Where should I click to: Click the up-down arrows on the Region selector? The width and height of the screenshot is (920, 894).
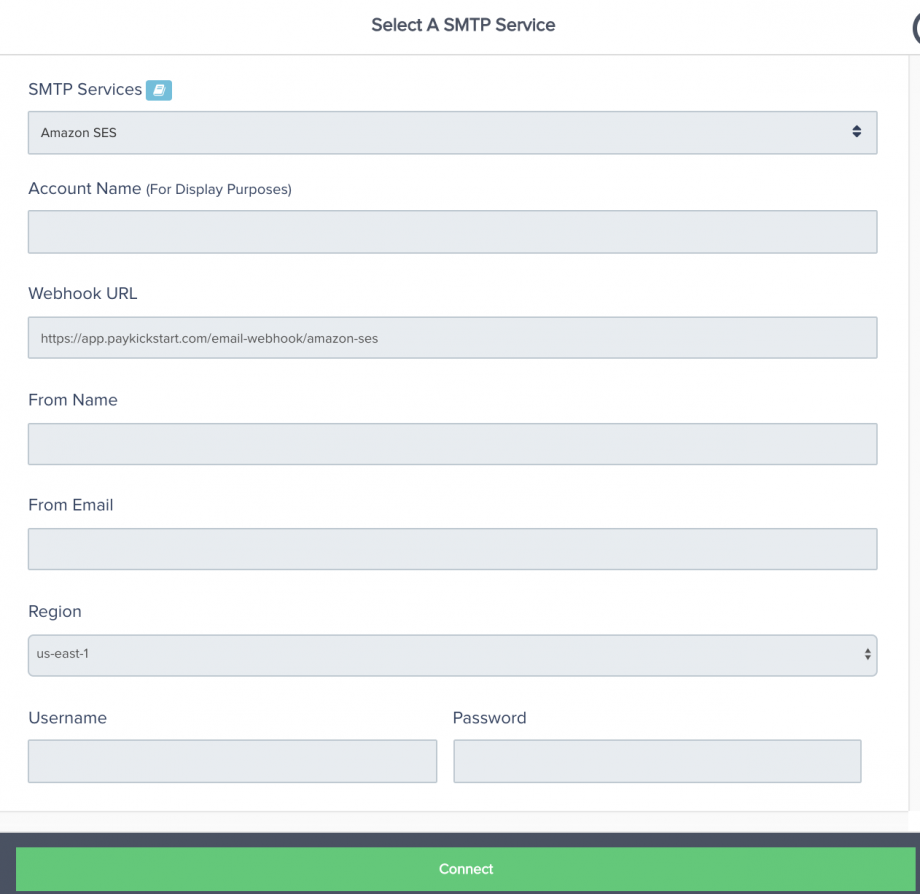point(867,655)
